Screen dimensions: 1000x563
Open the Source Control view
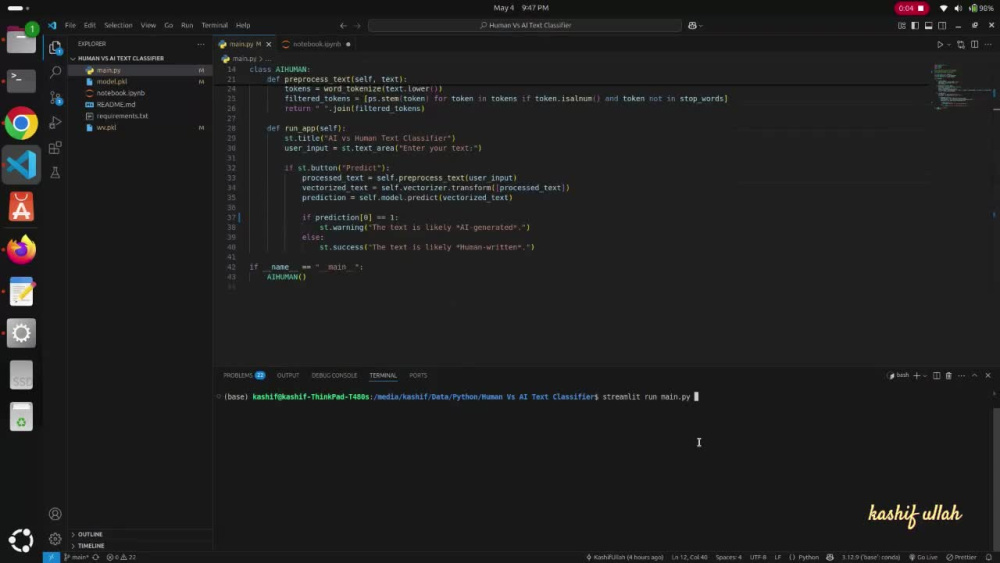(55, 98)
